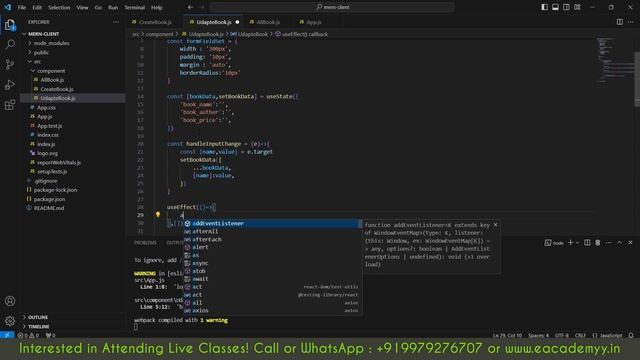This screenshot has width=640, height=360.
Task: Go back with navigation arrow
Action: 191,7
